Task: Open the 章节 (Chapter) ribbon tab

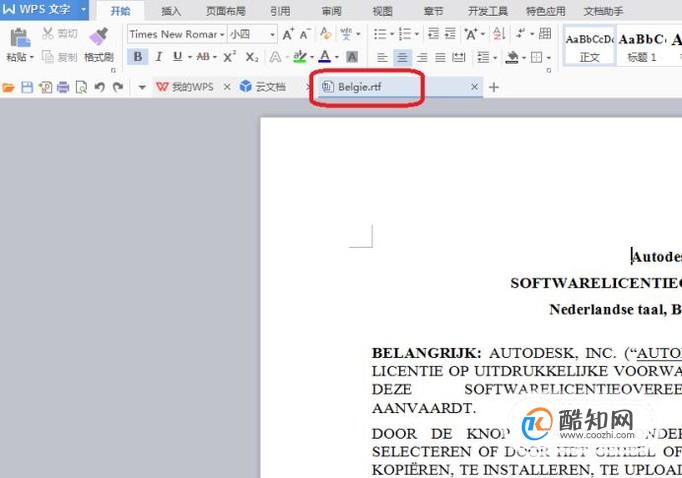Action: 433,11
